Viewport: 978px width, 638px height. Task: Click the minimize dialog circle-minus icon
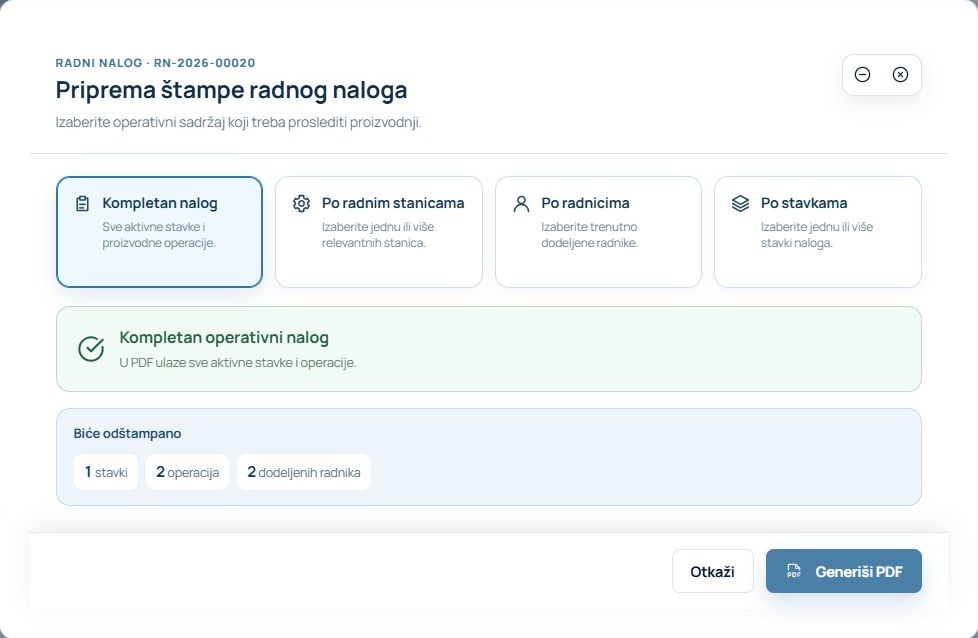[x=863, y=75]
